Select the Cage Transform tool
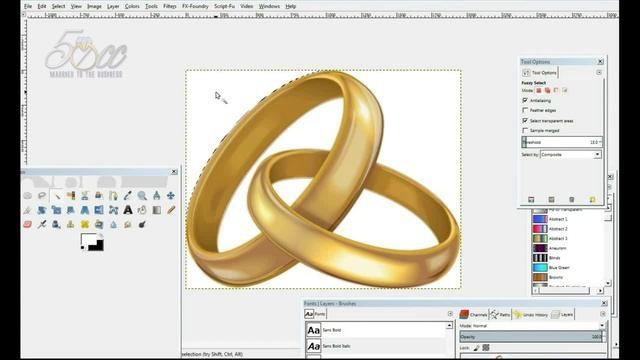The image size is (640, 360). coord(113,210)
